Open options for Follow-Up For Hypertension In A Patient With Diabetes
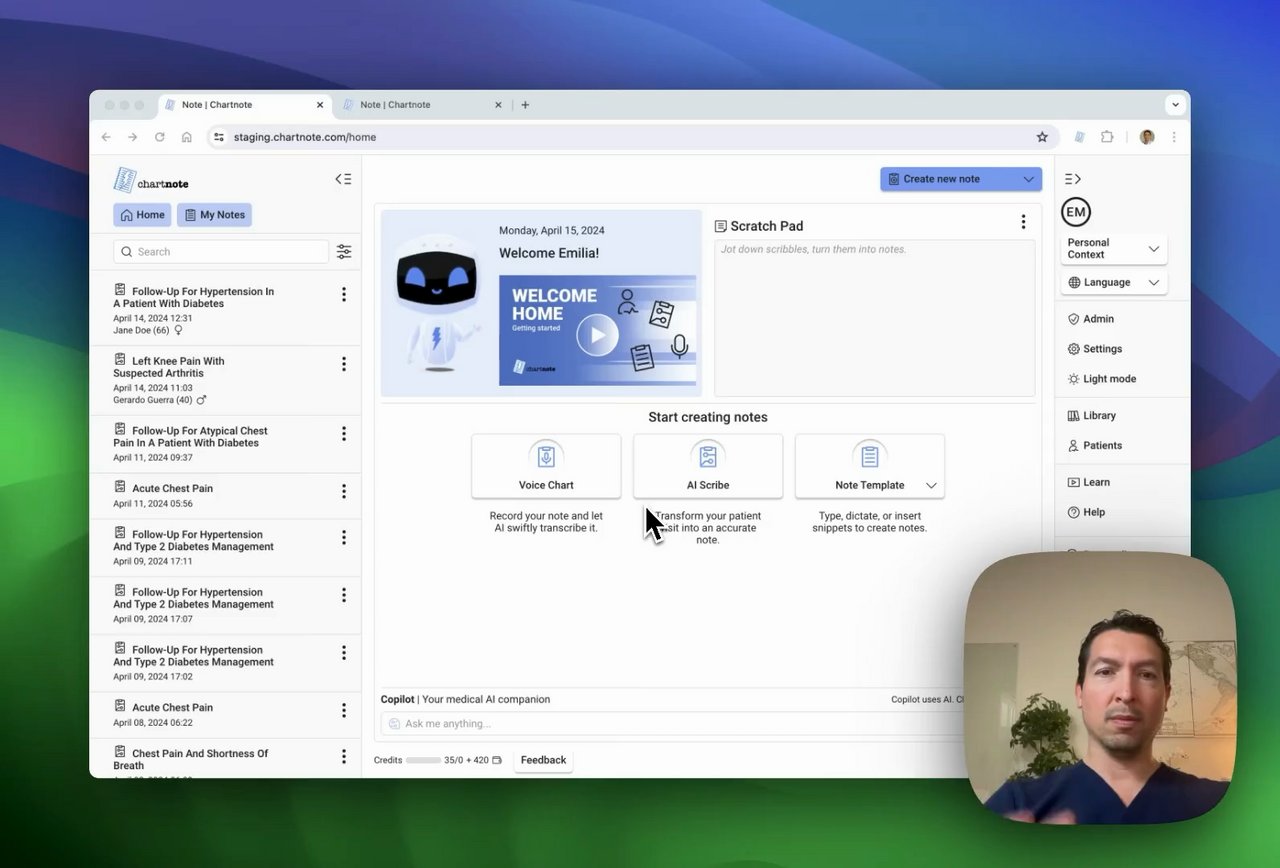This screenshot has width=1280, height=868. (344, 294)
